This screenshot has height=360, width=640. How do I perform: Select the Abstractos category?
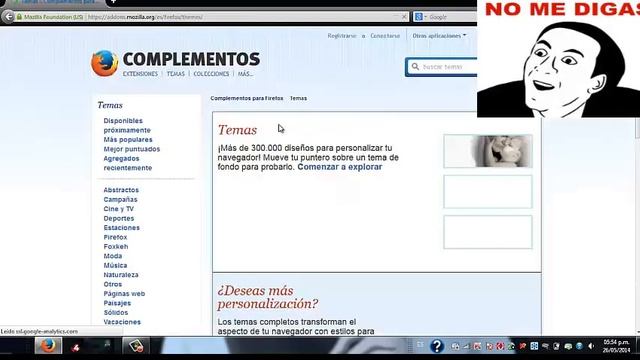(121, 190)
